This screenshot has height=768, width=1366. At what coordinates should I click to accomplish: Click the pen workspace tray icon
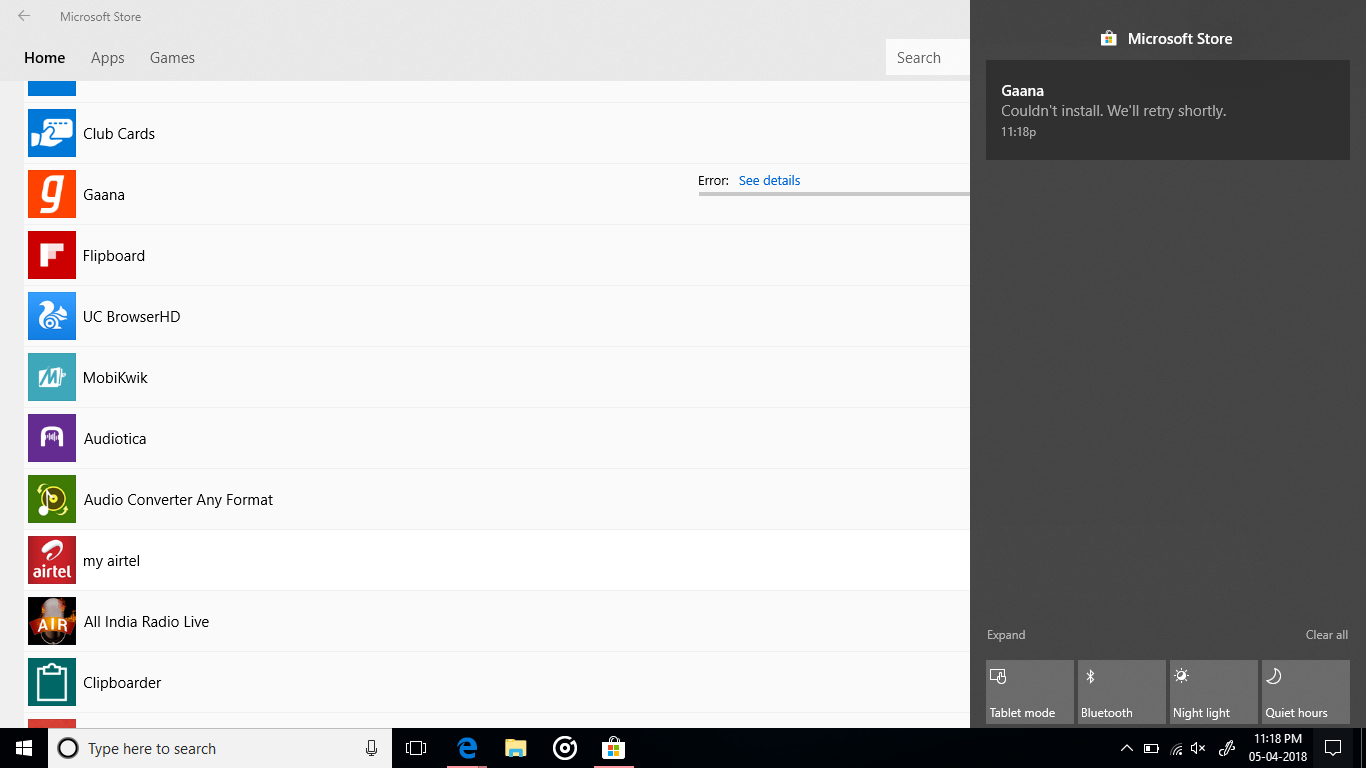pos(1229,748)
